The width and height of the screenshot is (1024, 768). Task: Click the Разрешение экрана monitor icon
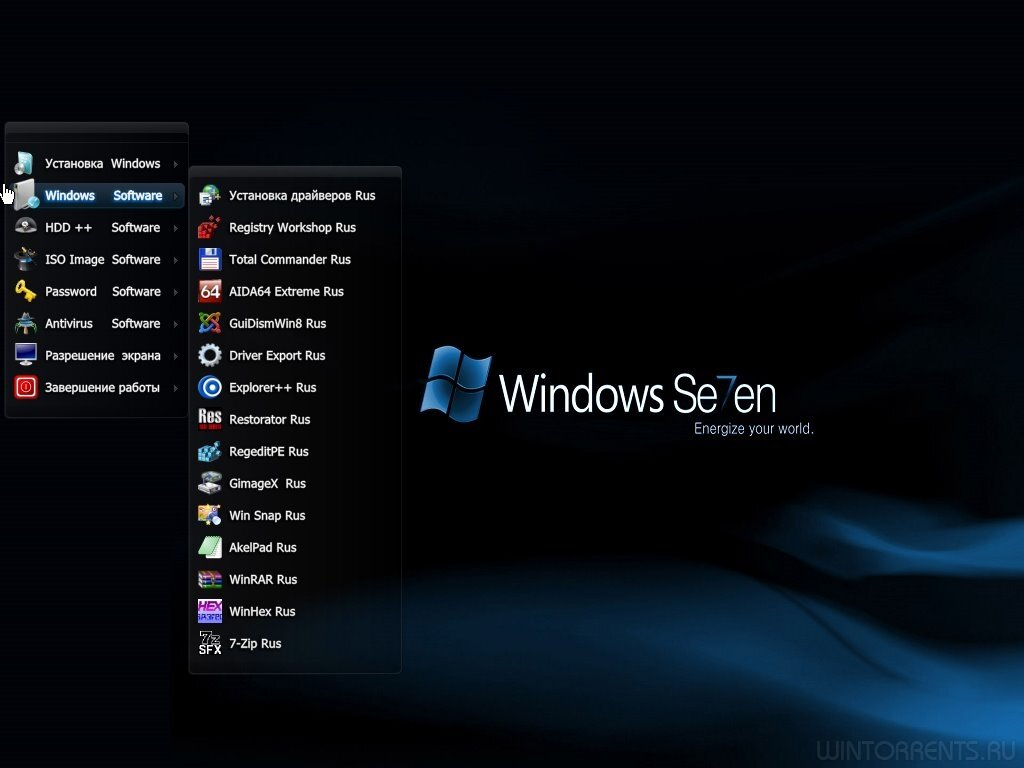25,355
